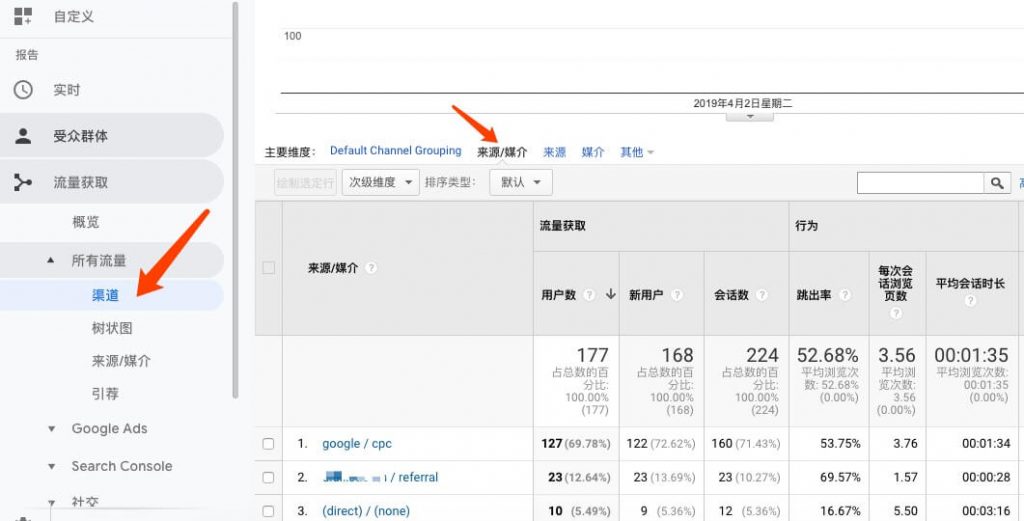
Task: Open the 实时 reports menu
Action: coord(67,90)
